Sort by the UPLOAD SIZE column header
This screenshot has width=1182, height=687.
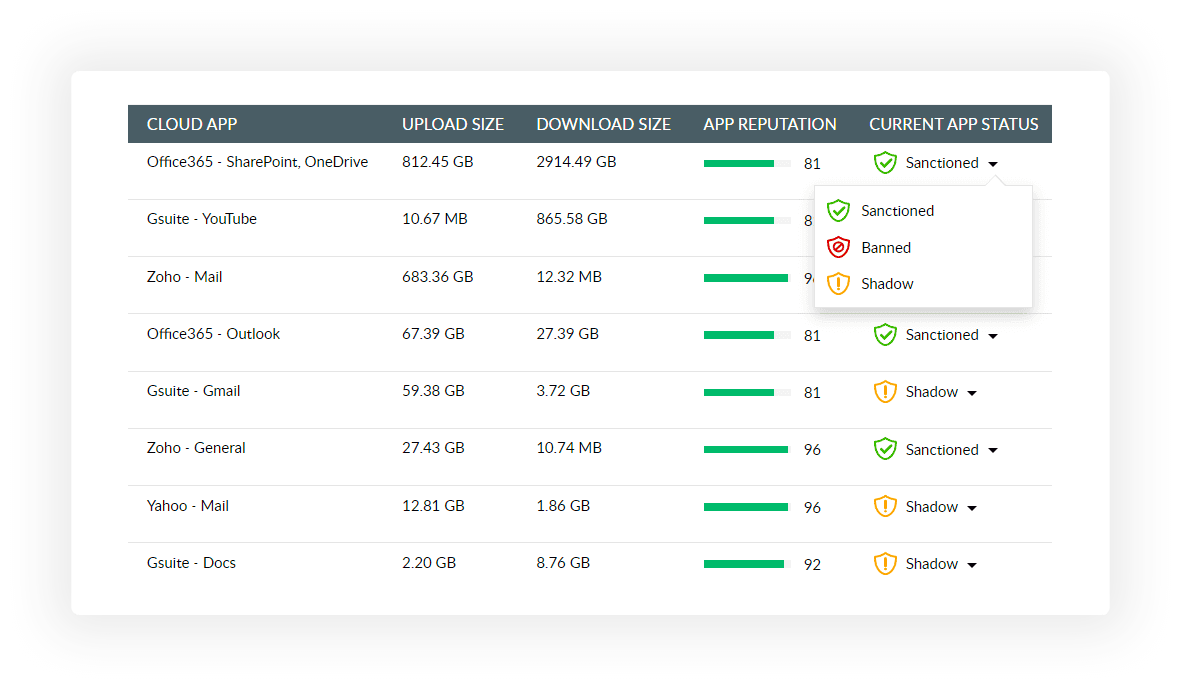452,124
